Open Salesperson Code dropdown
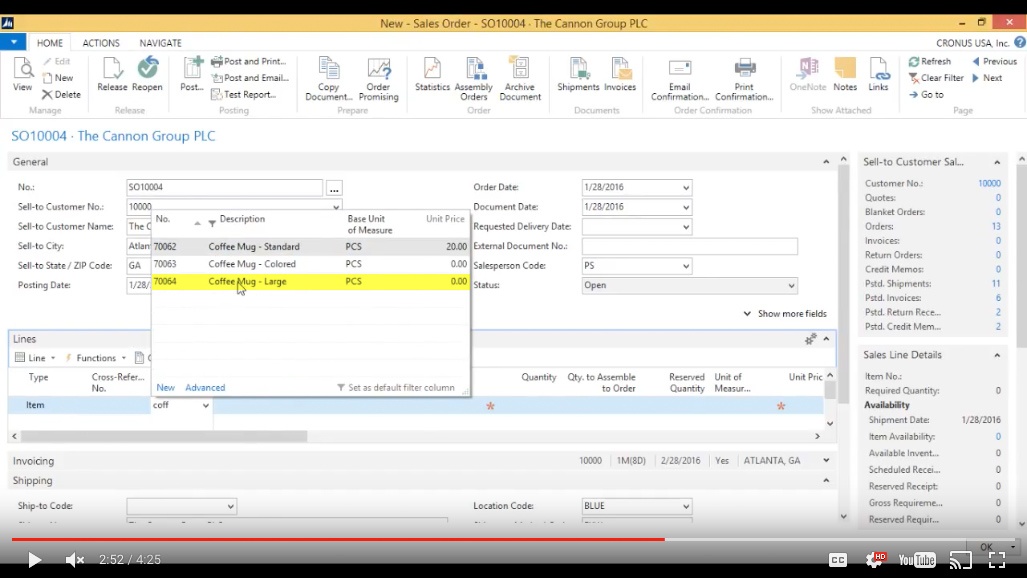Image resolution: width=1027 pixels, height=578 pixels. [686, 266]
